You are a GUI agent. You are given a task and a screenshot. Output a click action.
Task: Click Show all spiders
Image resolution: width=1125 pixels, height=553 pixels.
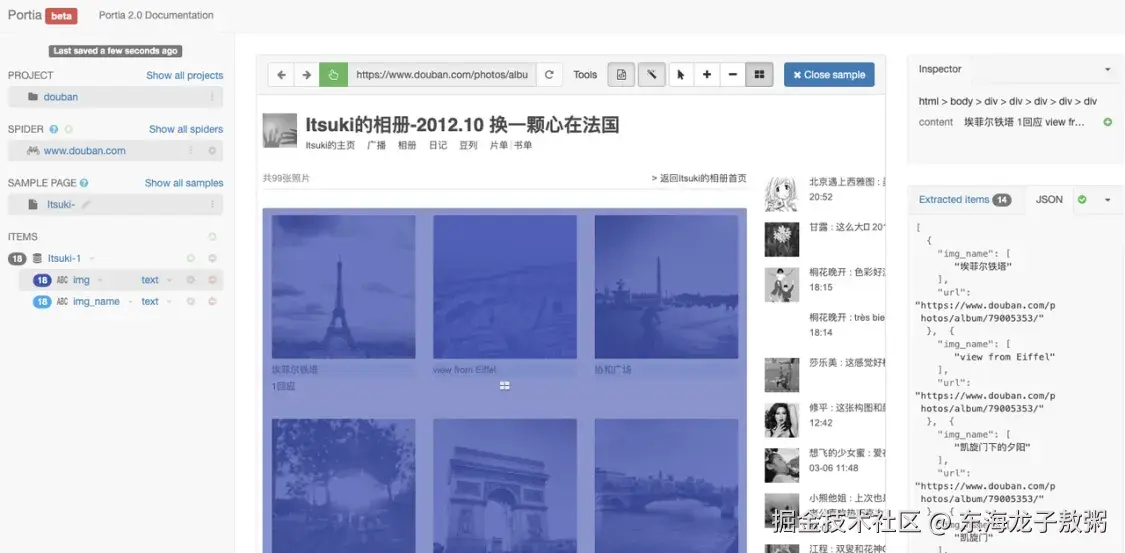[186, 129]
